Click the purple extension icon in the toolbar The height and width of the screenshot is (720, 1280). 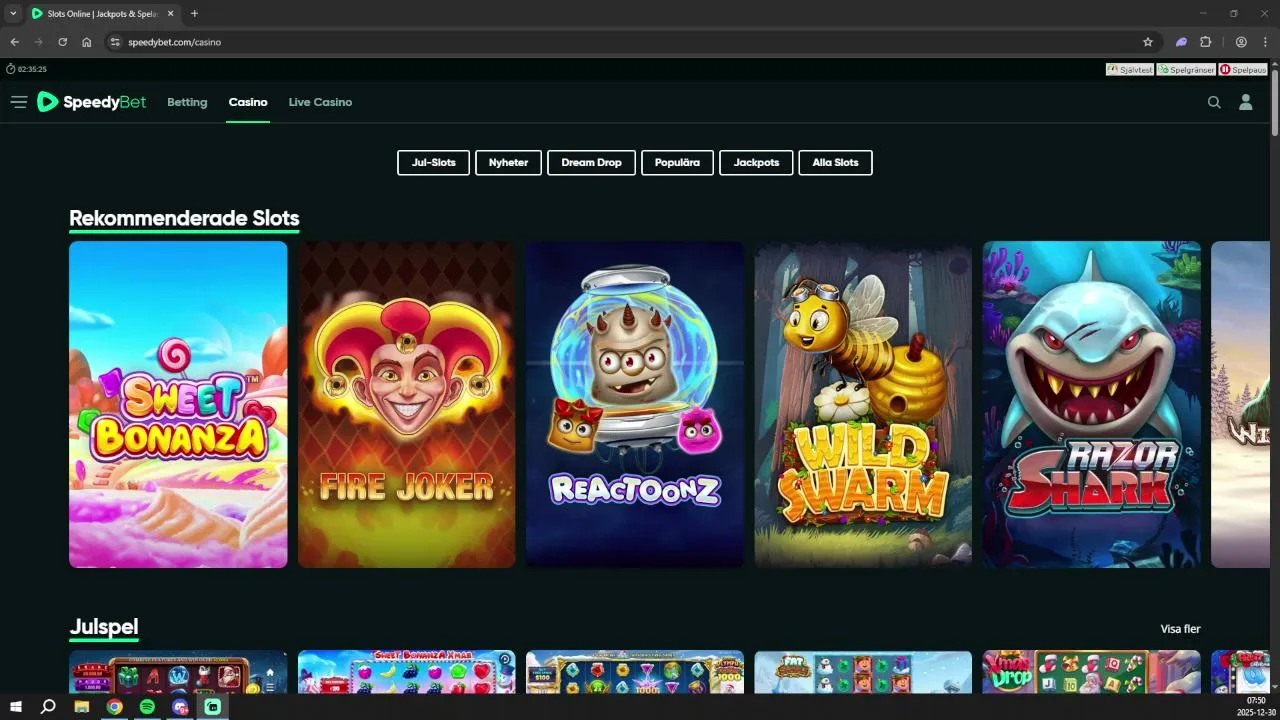[1181, 42]
